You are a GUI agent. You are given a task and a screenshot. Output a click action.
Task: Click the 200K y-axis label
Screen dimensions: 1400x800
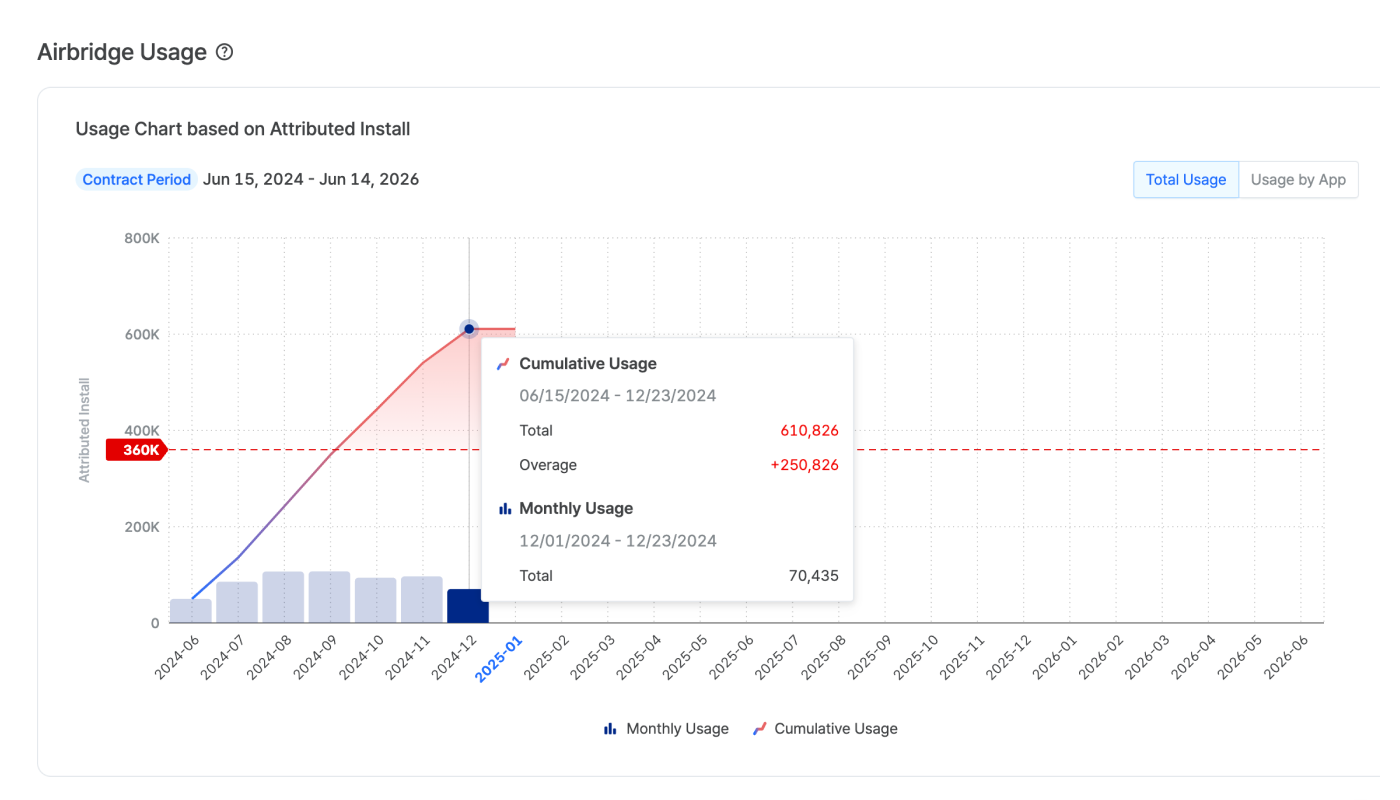(141, 527)
